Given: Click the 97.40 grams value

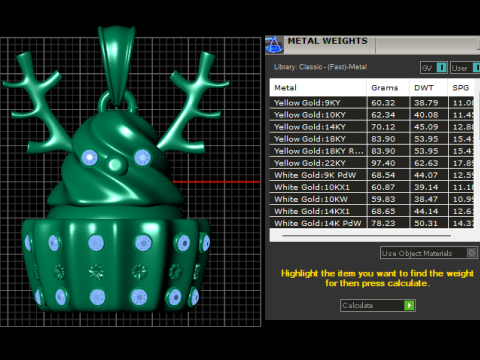Looking at the screenshot, I should pyautogui.click(x=383, y=163).
